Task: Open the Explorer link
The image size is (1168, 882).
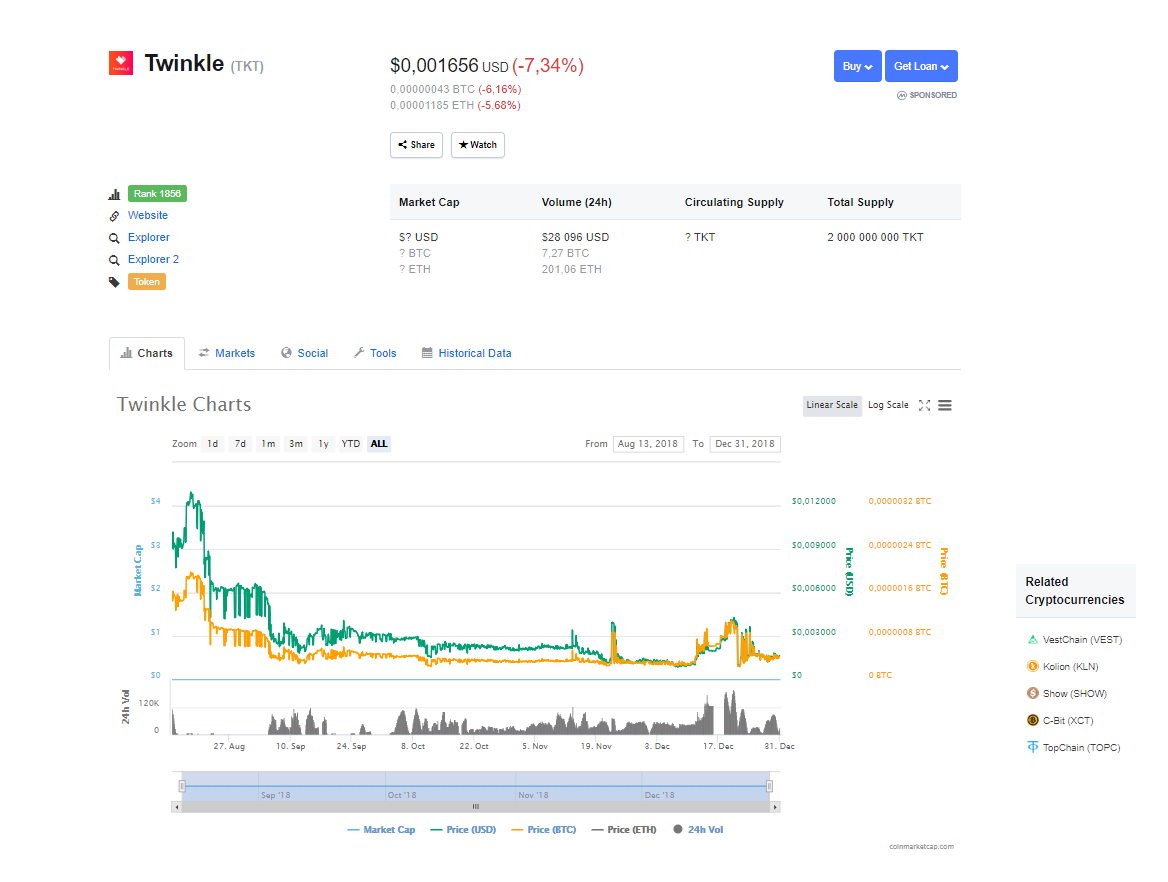Action: pyautogui.click(x=149, y=238)
